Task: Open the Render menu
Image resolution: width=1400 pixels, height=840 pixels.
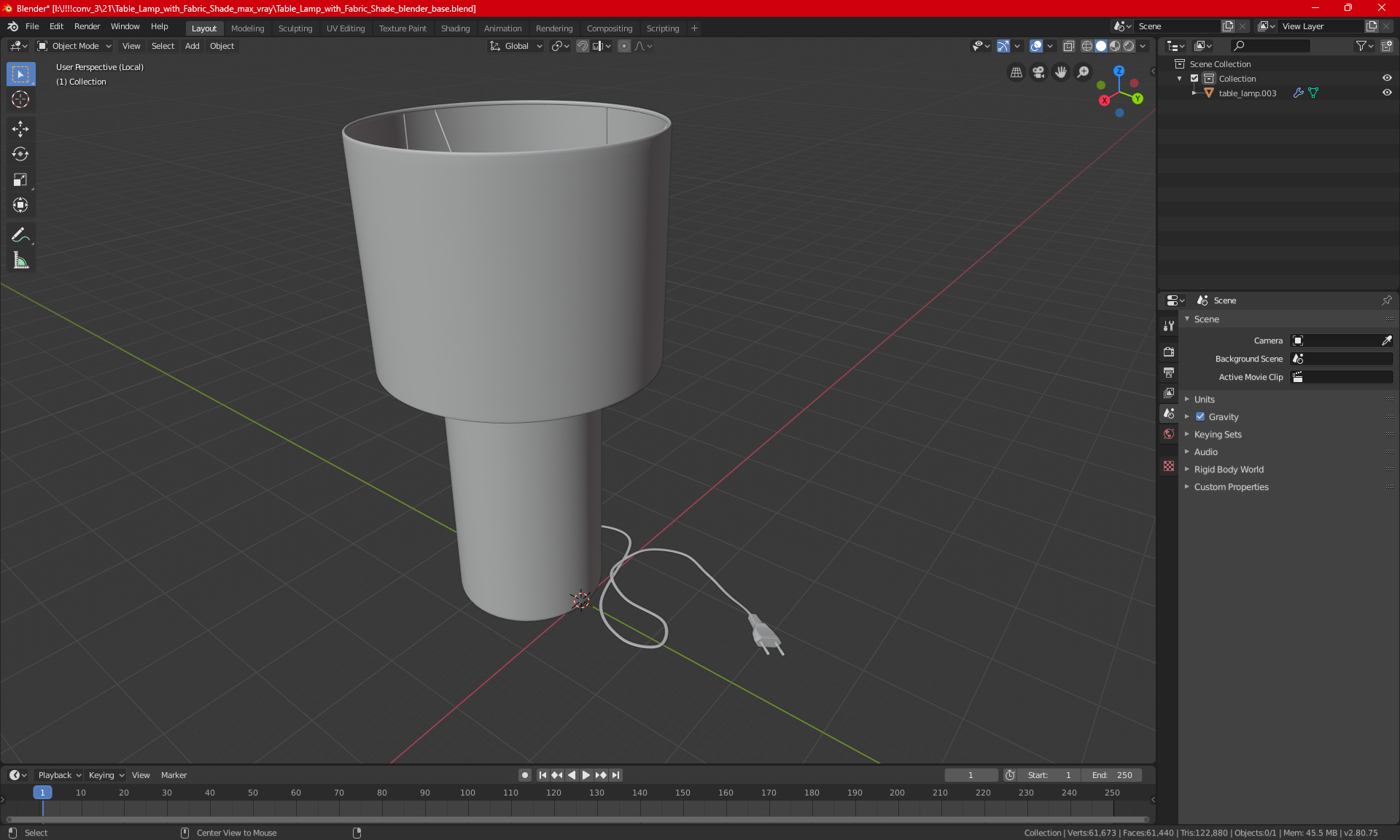Action: click(87, 26)
